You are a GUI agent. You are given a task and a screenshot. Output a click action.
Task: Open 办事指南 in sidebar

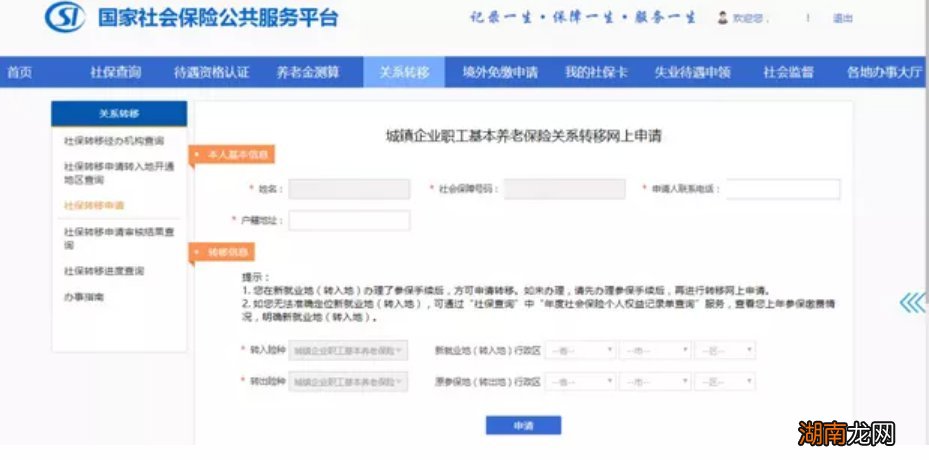(x=84, y=297)
